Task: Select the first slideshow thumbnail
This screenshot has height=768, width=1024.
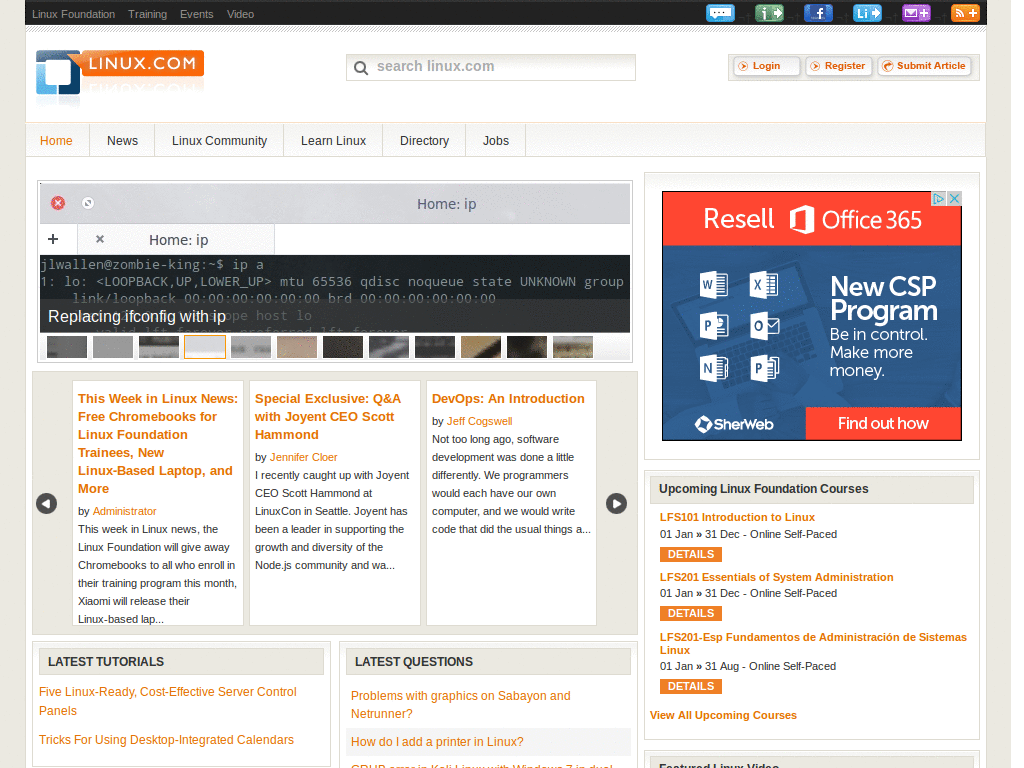Action: (67, 347)
